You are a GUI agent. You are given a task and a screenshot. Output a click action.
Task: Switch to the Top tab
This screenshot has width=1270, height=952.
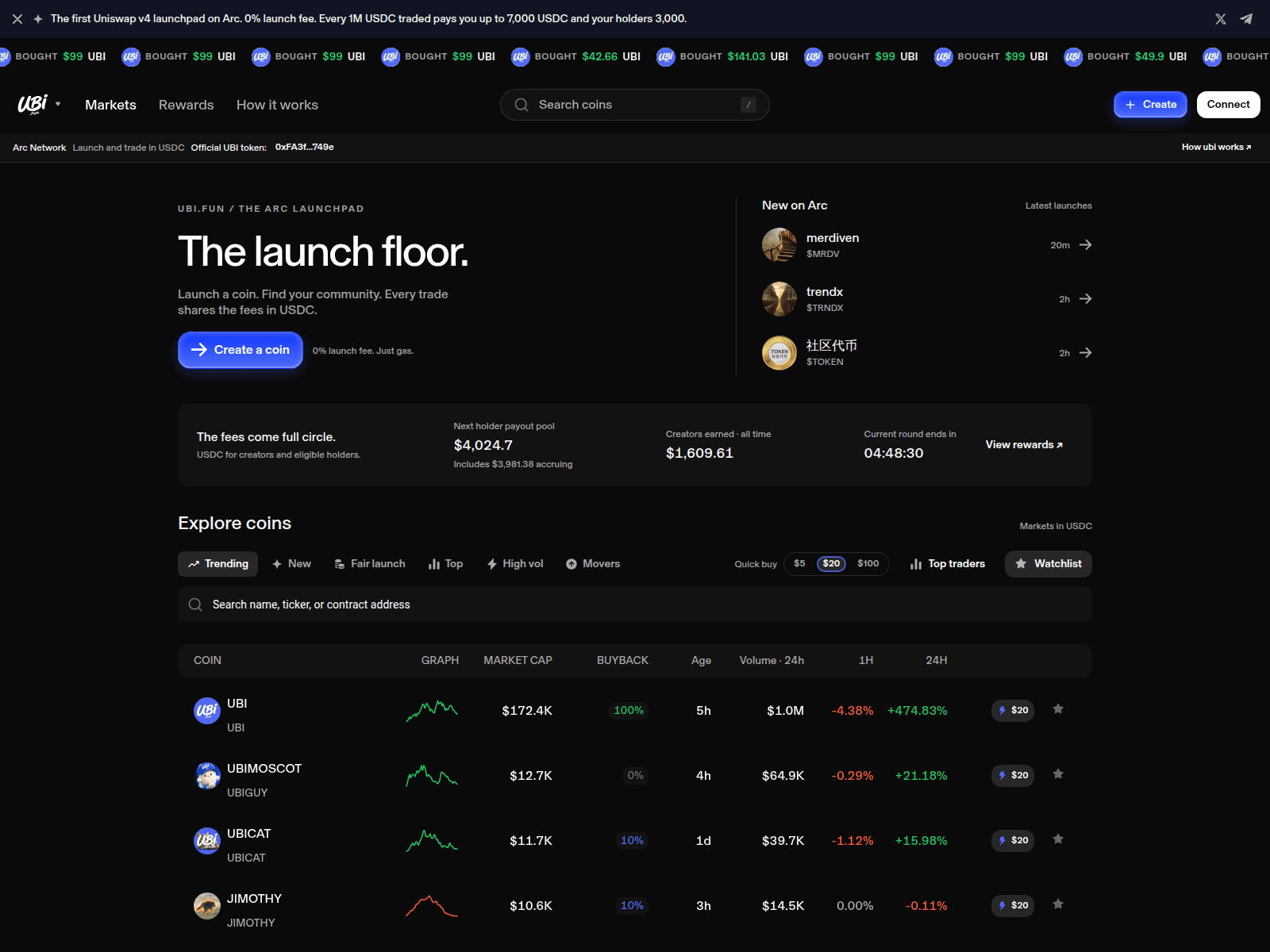[445, 564]
